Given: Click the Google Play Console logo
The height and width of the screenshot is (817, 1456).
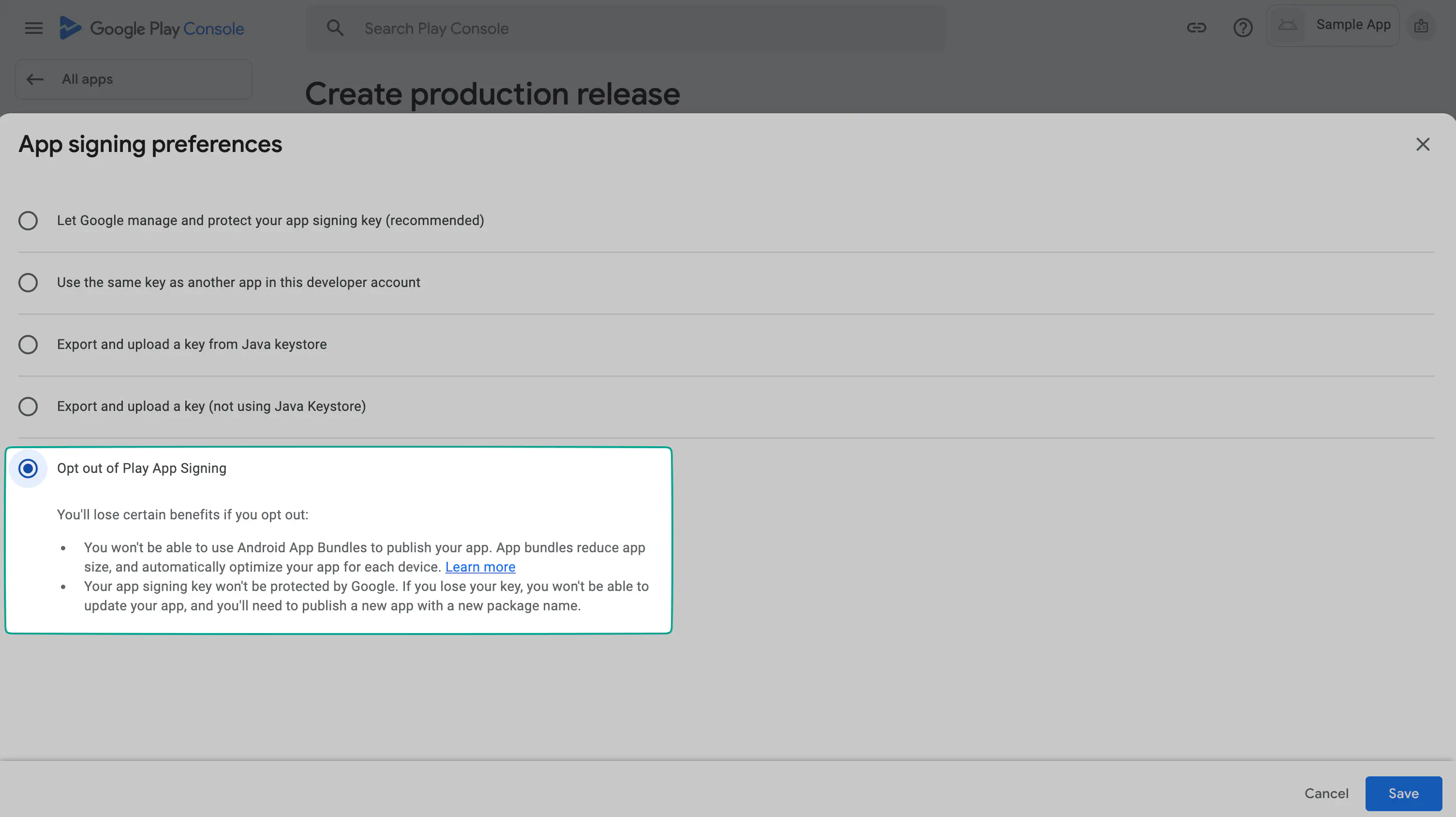Looking at the screenshot, I should [x=151, y=28].
